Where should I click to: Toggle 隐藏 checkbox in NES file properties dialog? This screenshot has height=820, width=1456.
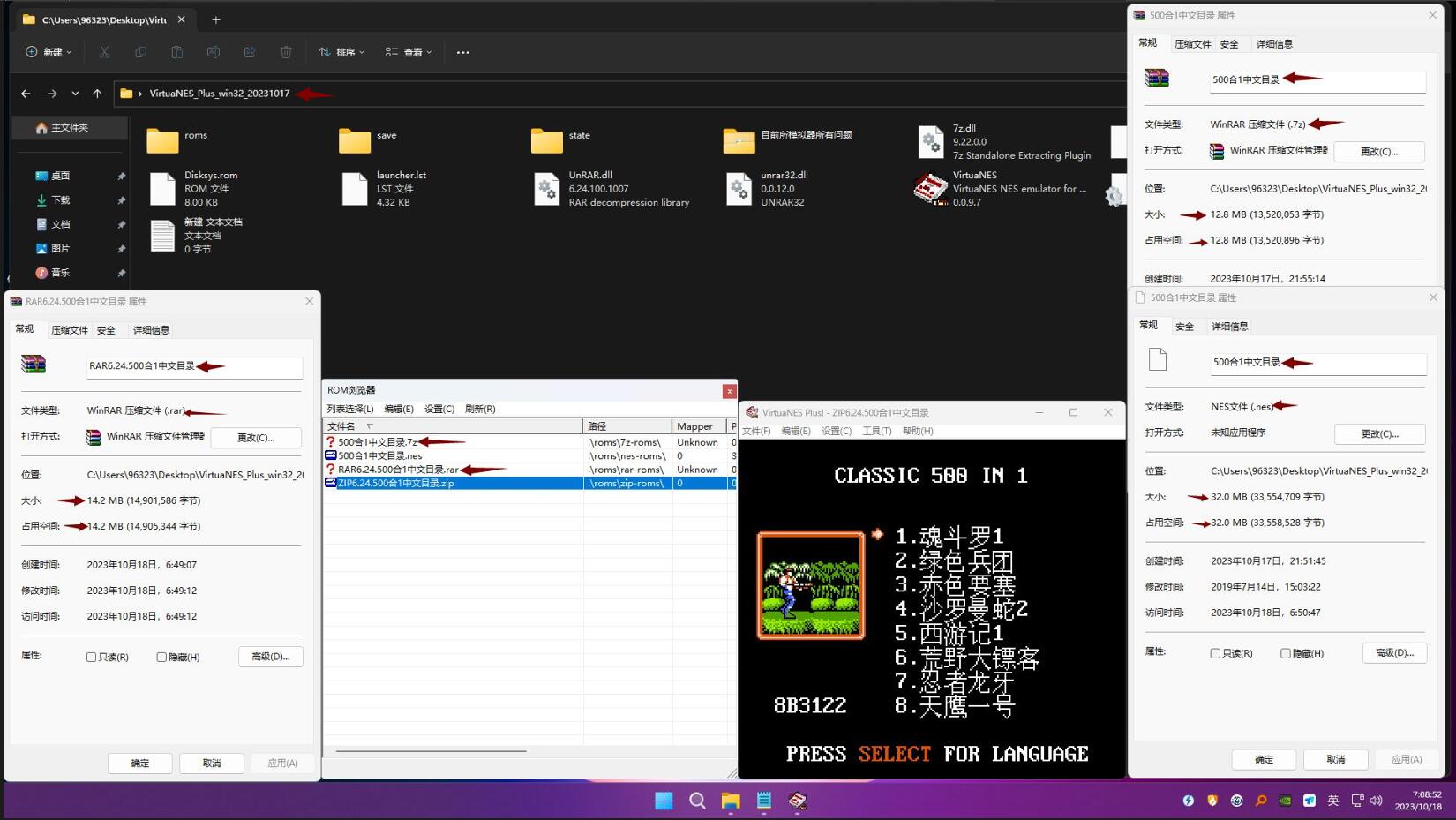pos(1286,653)
